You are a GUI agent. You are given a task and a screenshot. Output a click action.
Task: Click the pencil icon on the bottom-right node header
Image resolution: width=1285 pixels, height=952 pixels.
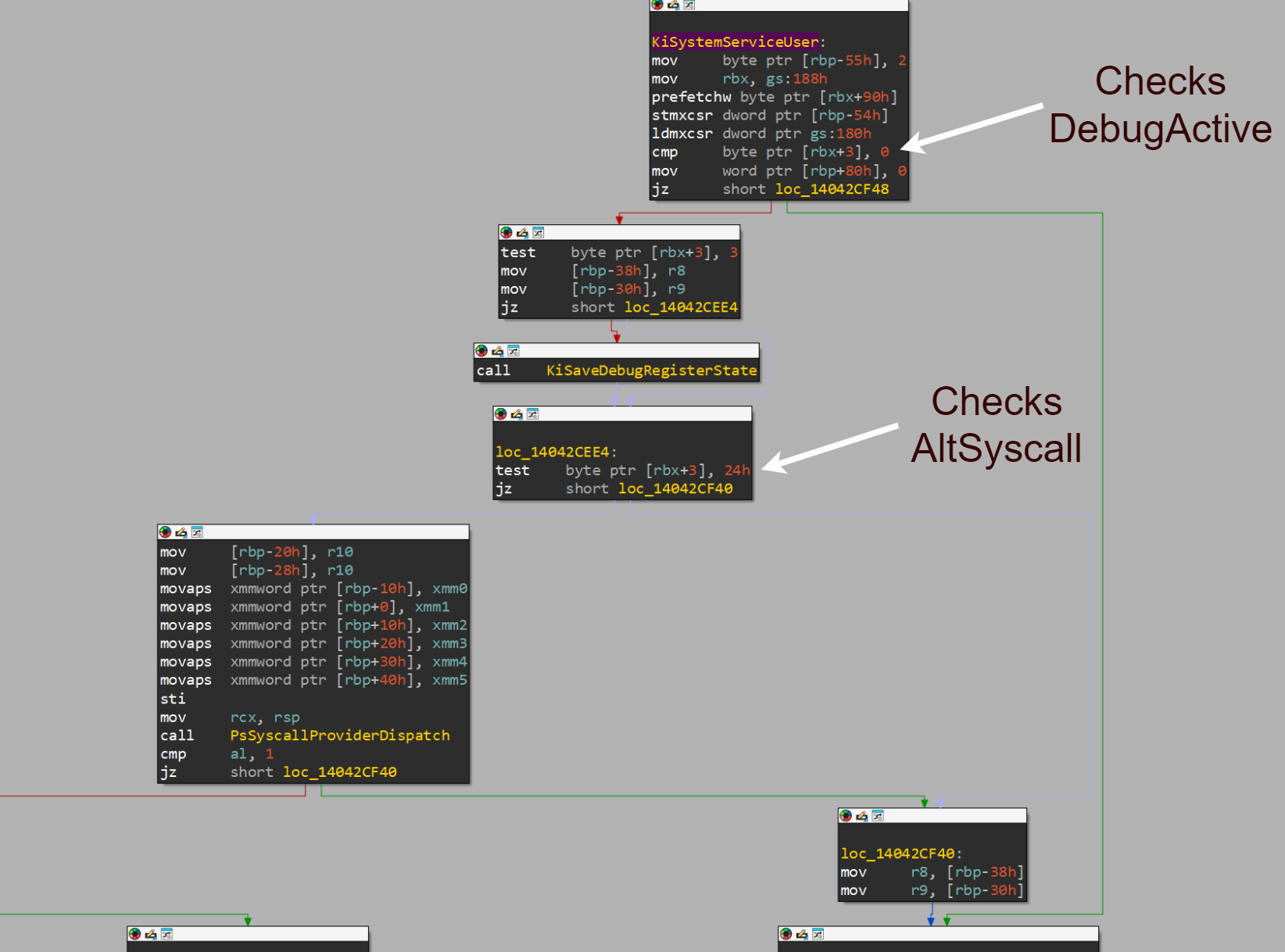click(x=802, y=934)
